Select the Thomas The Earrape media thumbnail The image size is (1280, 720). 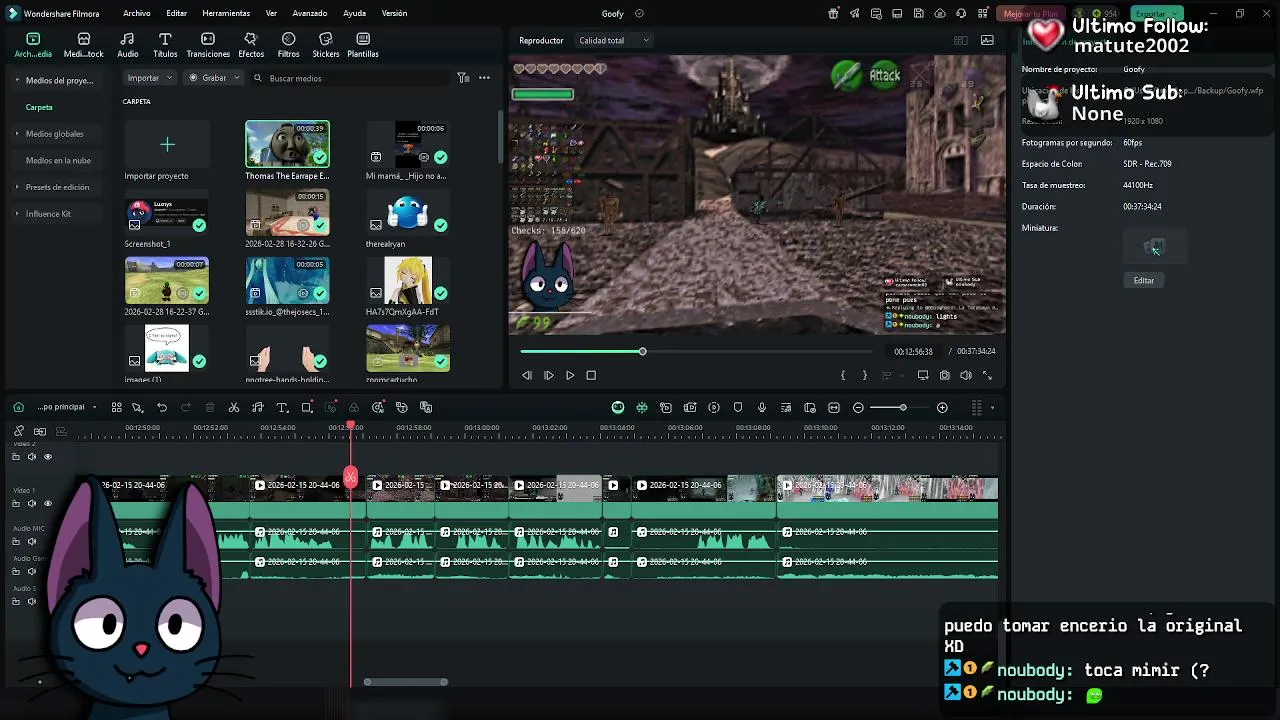click(x=287, y=144)
